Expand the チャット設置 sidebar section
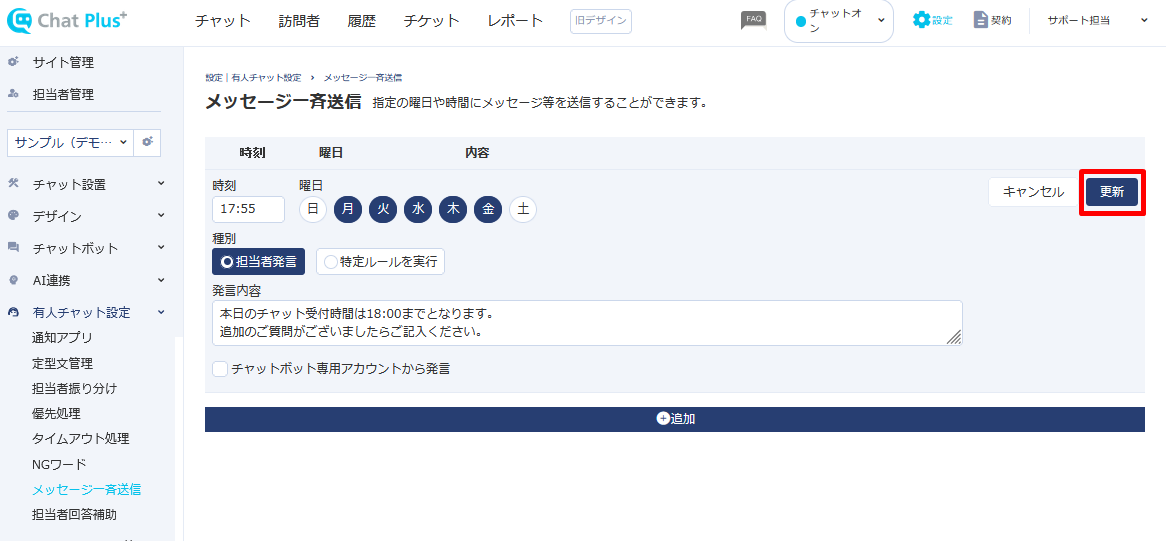 pyautogui.click(x=161, y=184)
